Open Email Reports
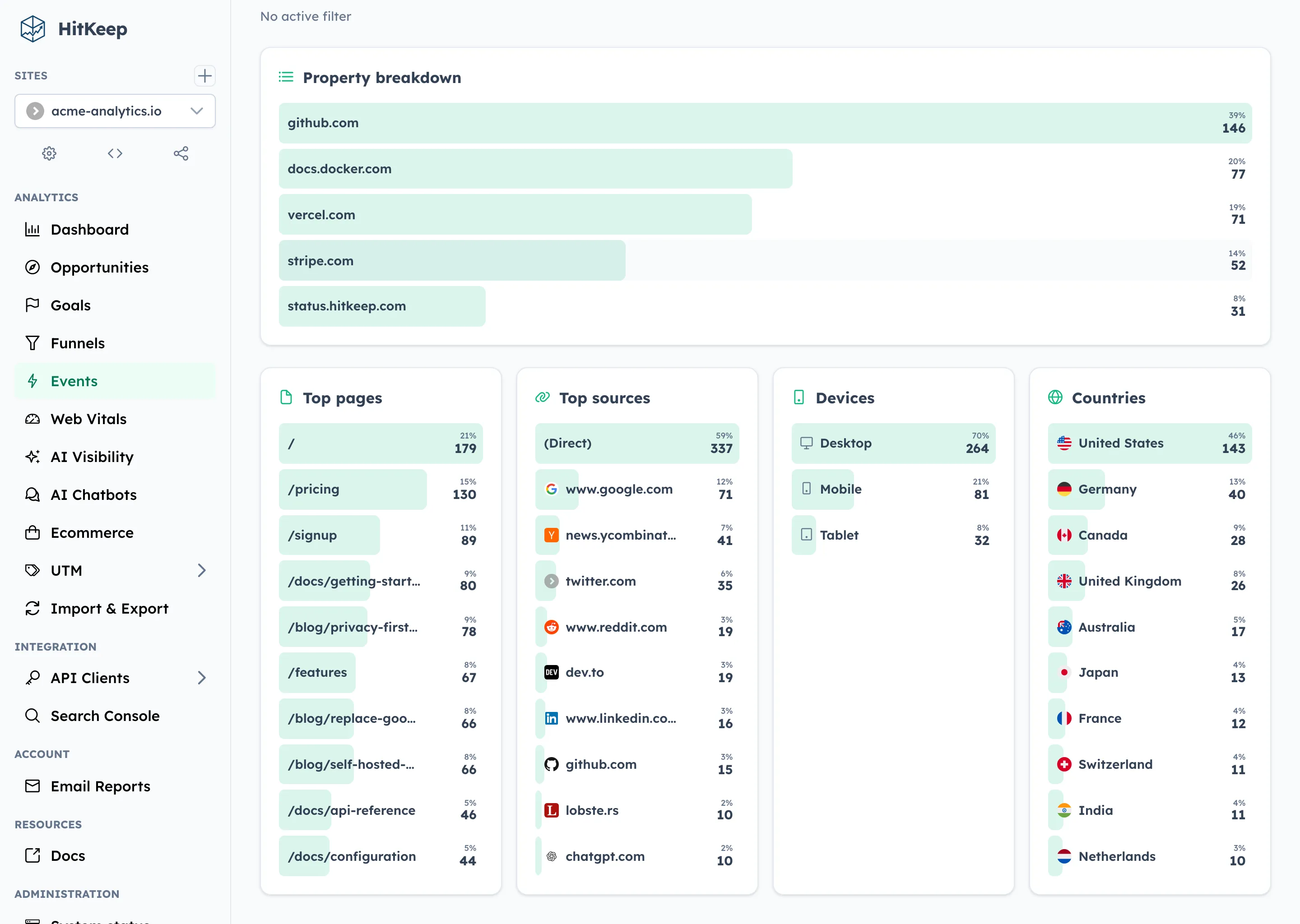The image size is (1300, 924). pyautogui.click(x=115, y=786)
